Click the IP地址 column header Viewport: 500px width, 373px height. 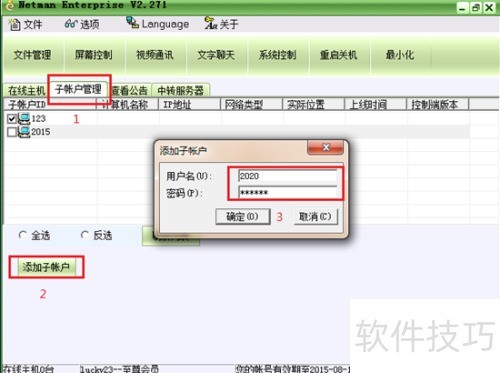(189, 104)
